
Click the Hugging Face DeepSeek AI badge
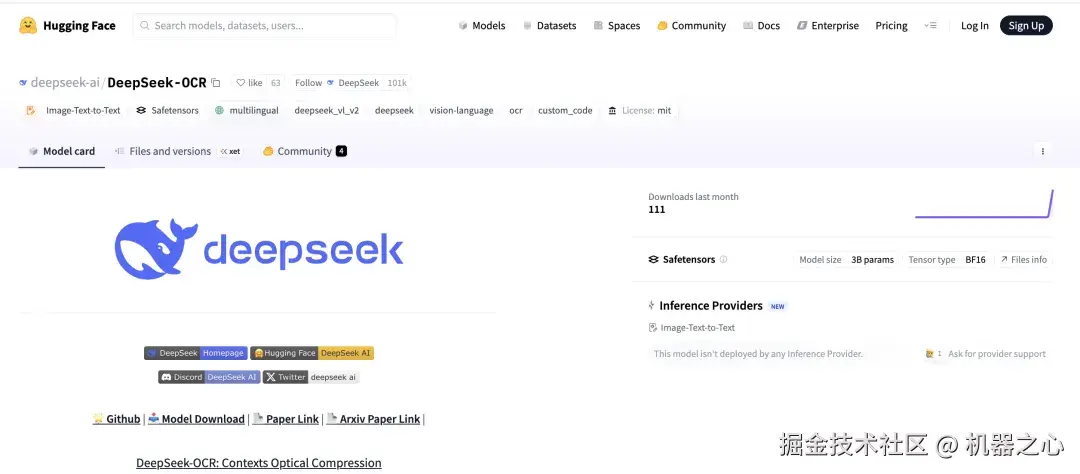(x=312, y=353)
